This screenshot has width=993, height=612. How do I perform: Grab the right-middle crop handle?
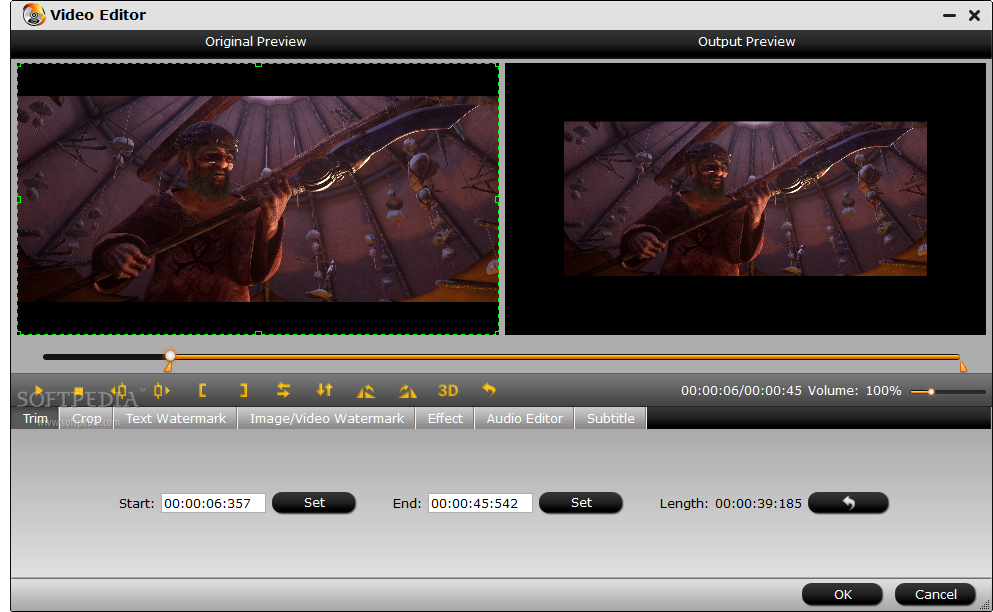coord(497,199)
